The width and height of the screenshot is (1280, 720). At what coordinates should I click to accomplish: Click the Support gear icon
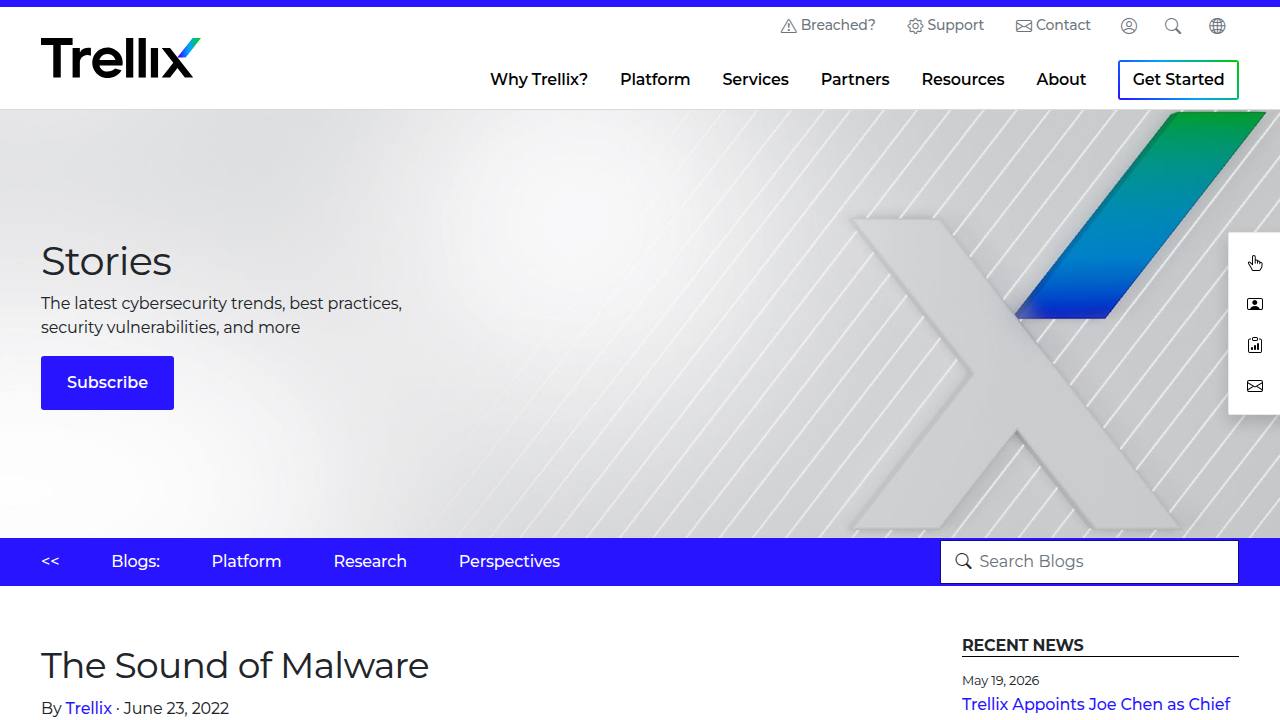[x=915, y=26]
